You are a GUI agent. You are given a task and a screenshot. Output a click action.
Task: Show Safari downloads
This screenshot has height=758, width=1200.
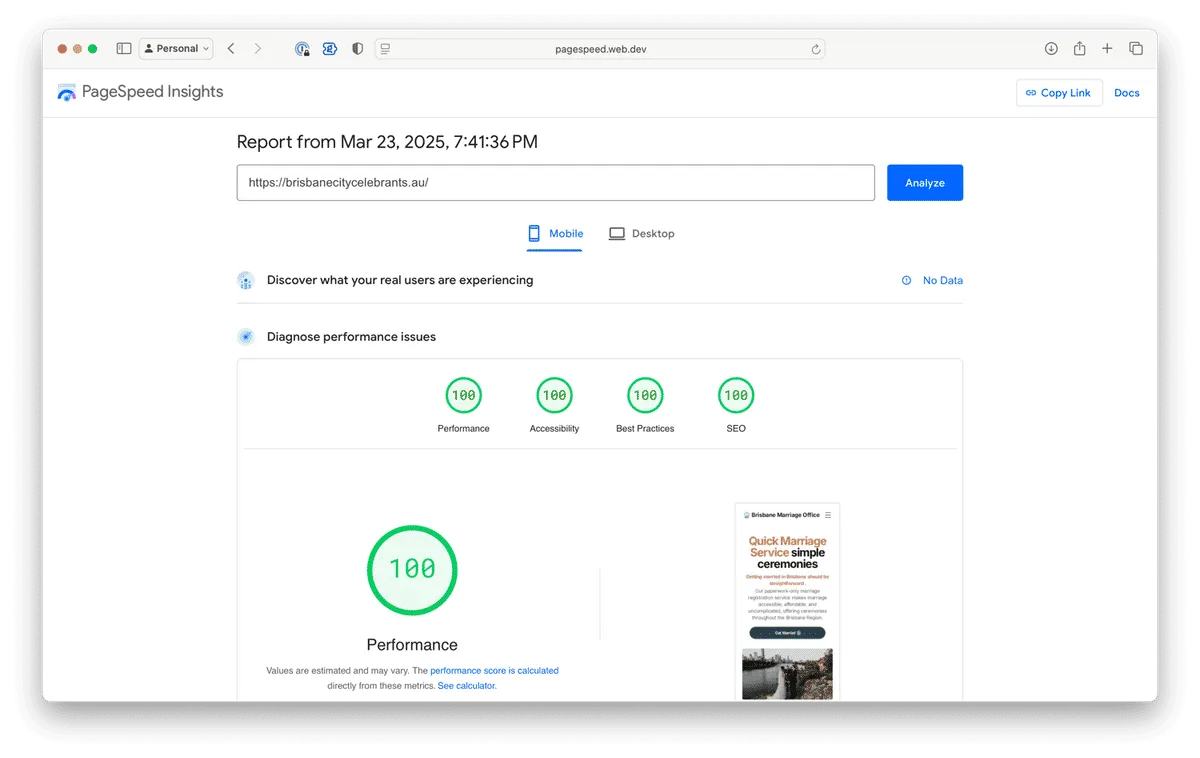point(1051,48)
